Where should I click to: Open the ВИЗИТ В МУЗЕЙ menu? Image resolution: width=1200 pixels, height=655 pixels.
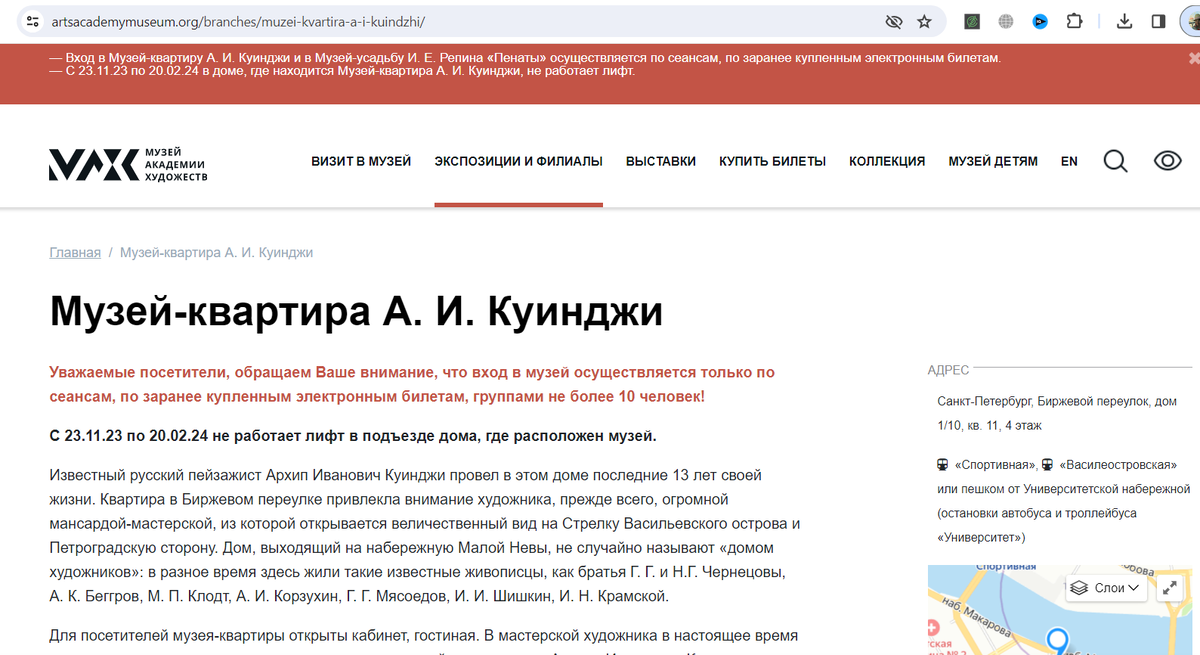click(x=361, y=161)
